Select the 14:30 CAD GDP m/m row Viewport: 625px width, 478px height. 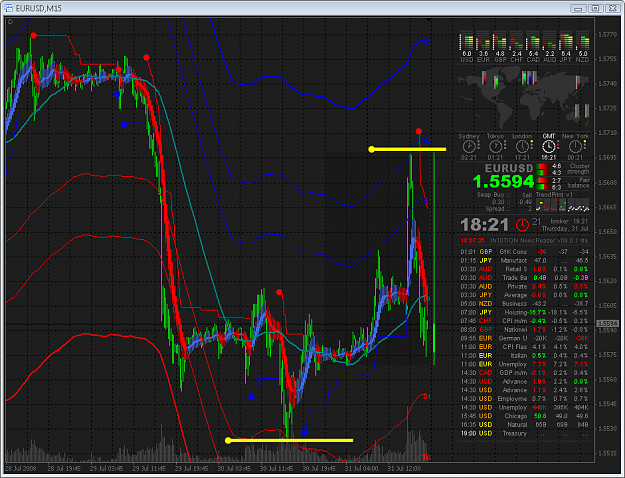tap(524, 373)
